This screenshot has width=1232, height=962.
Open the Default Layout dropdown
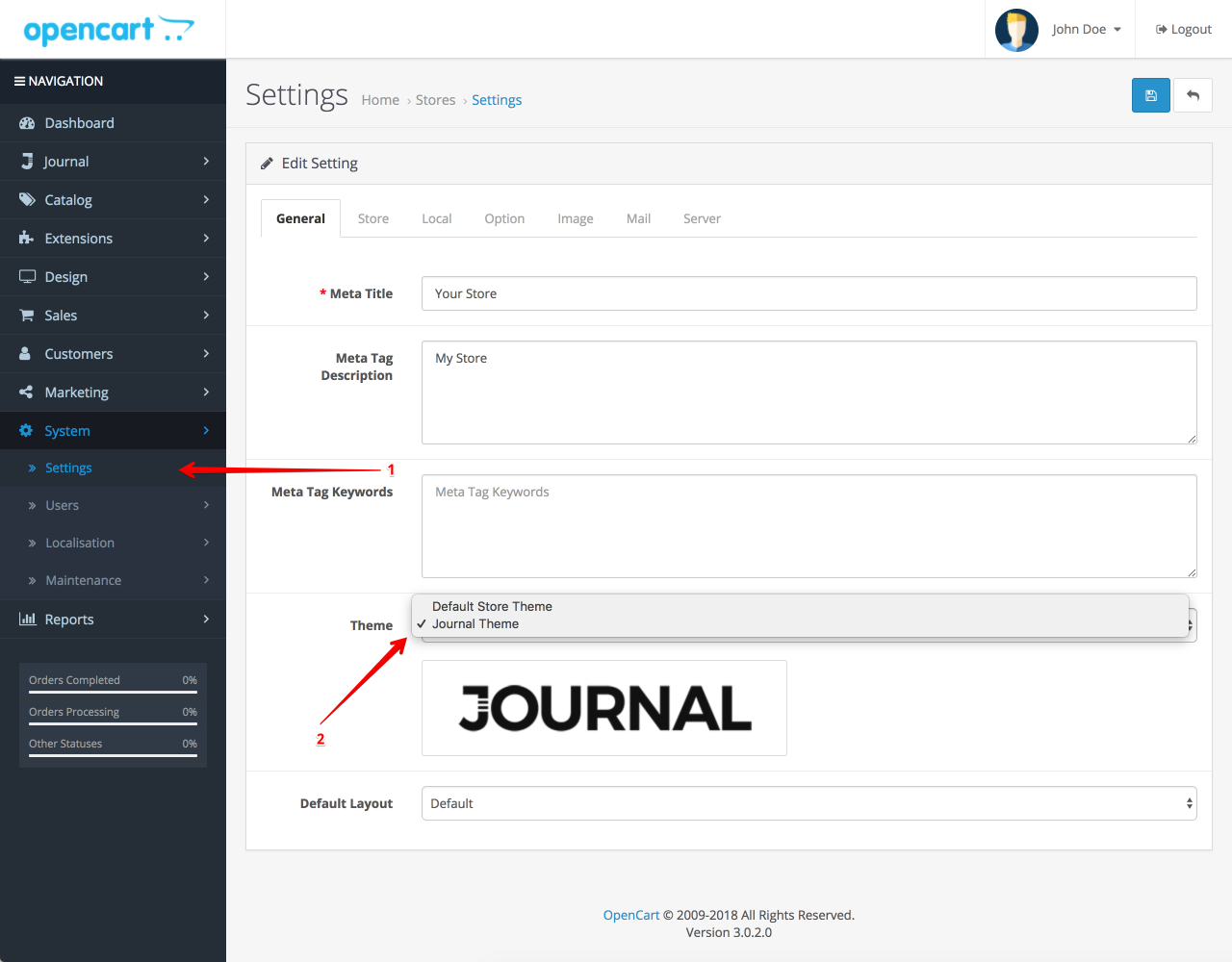pyautogui.click(x=809, y=803)
